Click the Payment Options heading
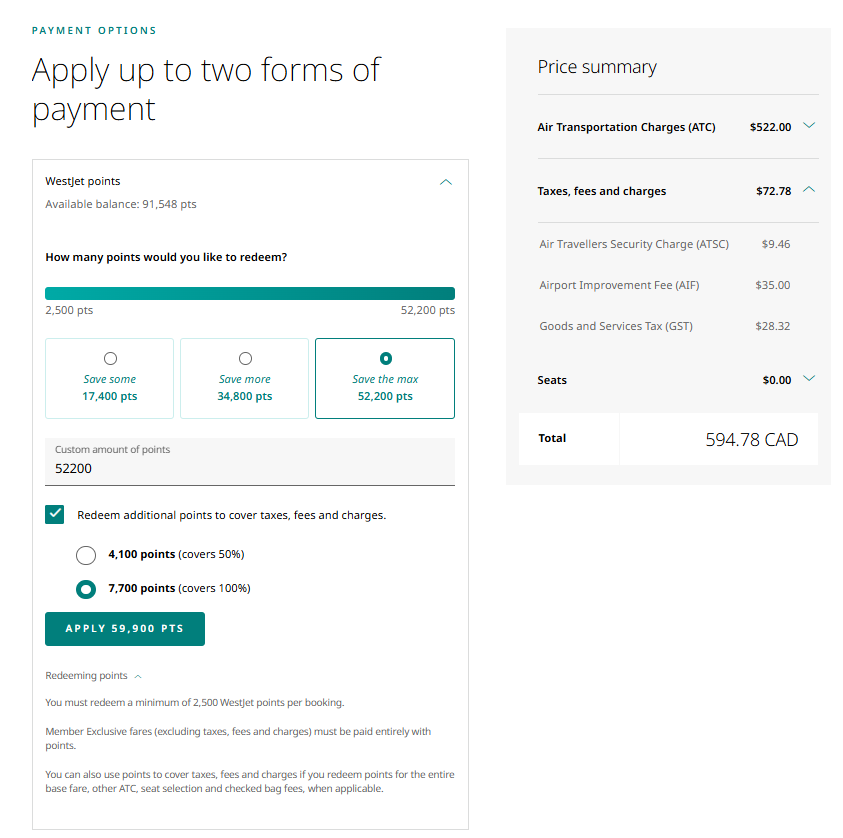The width and height of the screenshot is (843, 838). coord(94,30)
